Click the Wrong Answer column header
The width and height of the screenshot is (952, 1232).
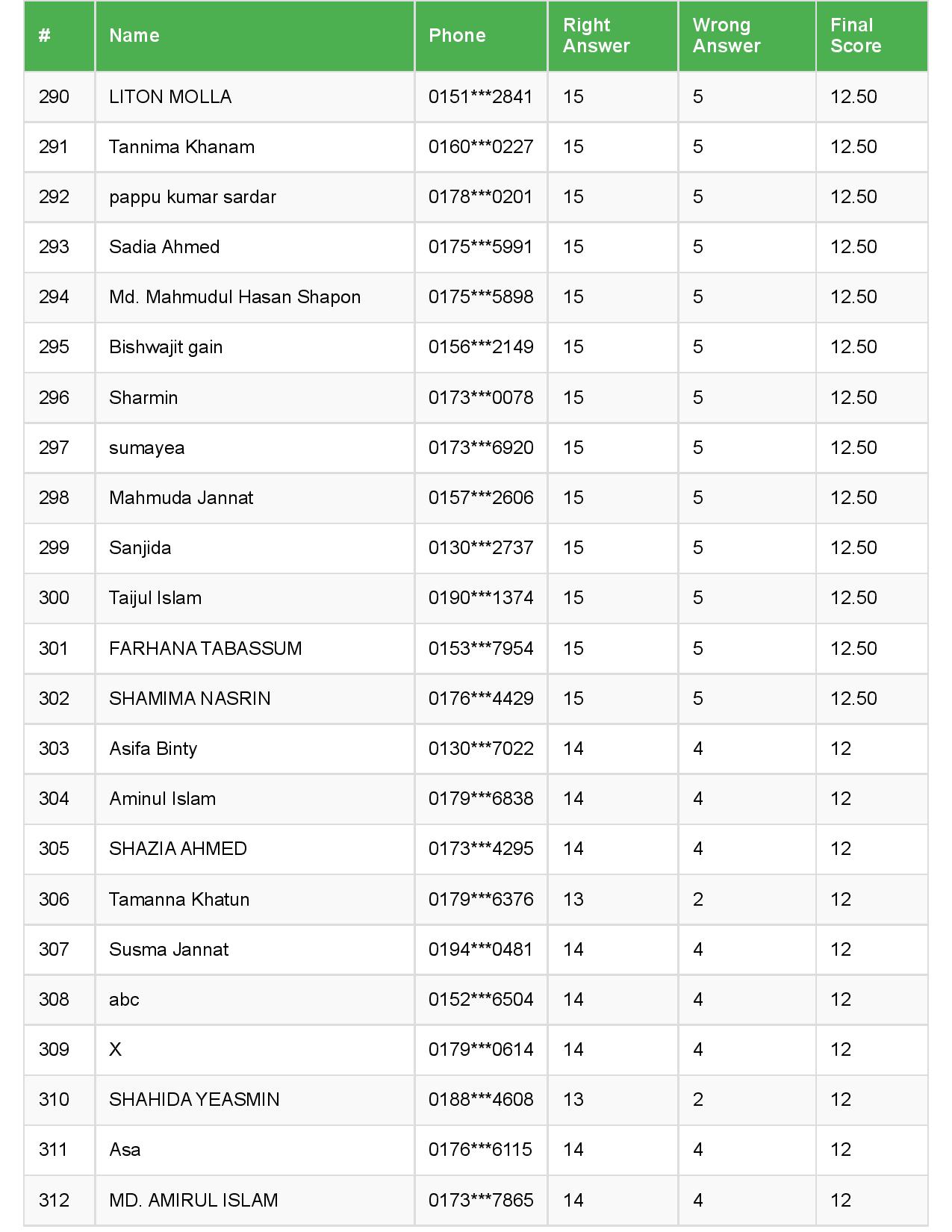[x=726, y=36]
